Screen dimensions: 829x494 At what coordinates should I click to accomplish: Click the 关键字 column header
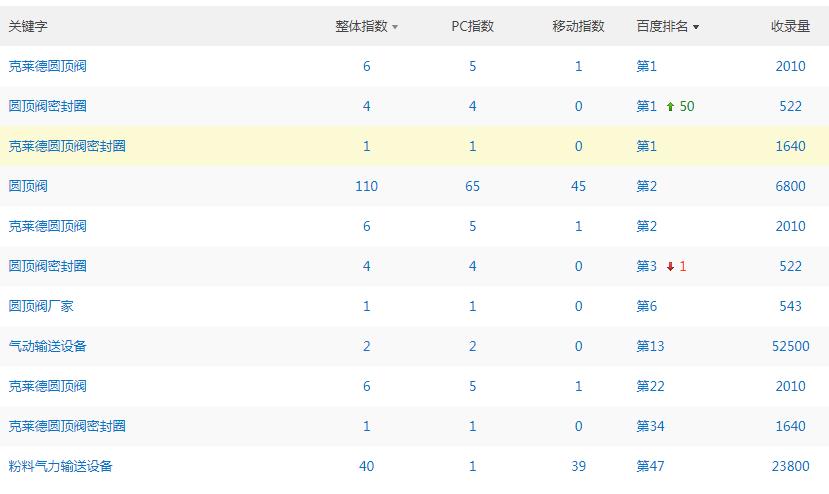point(28,27)
